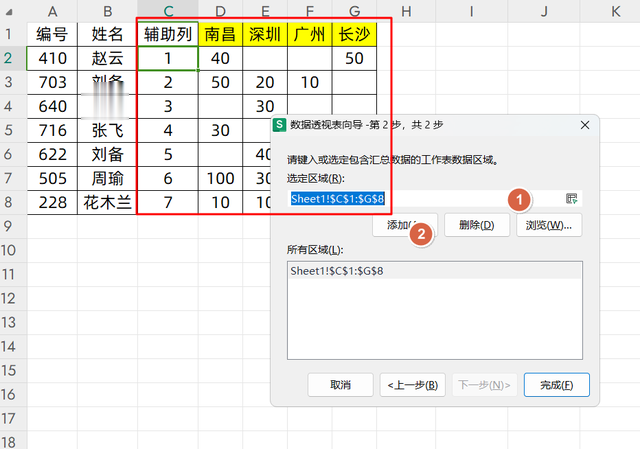Viewport: 640px width, 449px height.
Task: Click 辅助列 cell with value 4
Action: click(168, 131)
